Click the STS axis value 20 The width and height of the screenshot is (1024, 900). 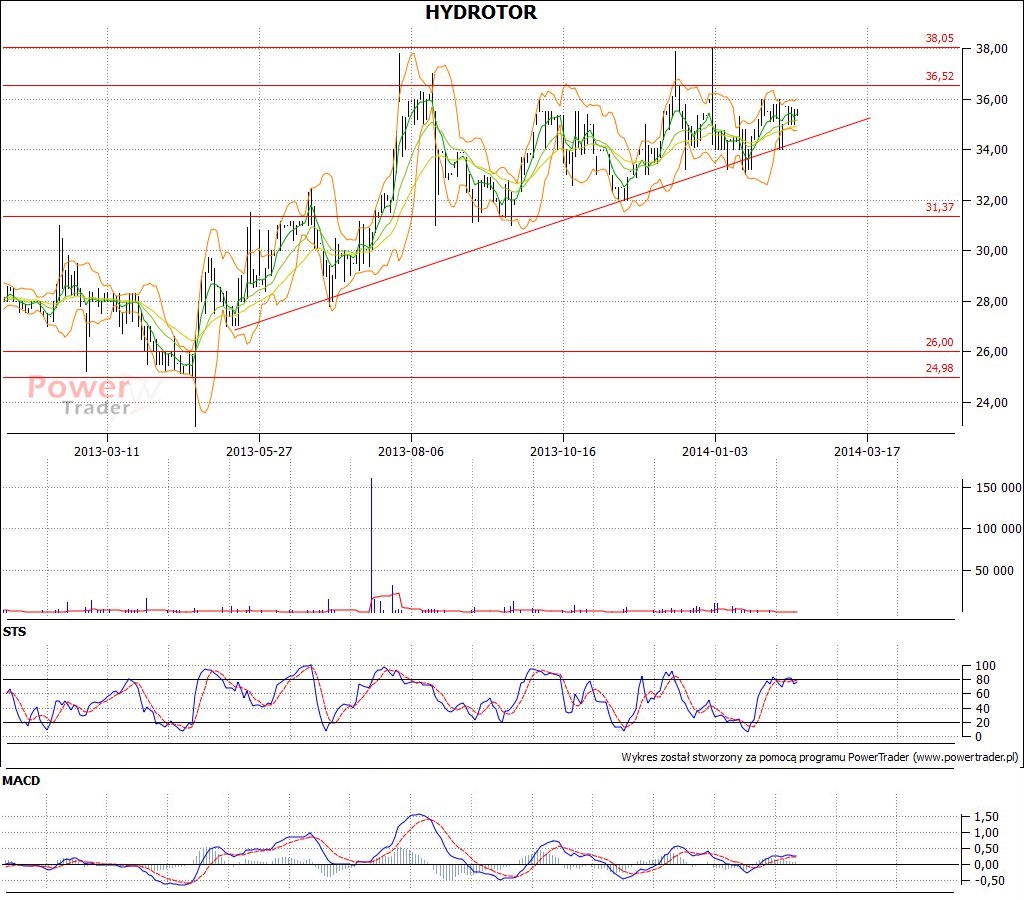click(982, 723)
